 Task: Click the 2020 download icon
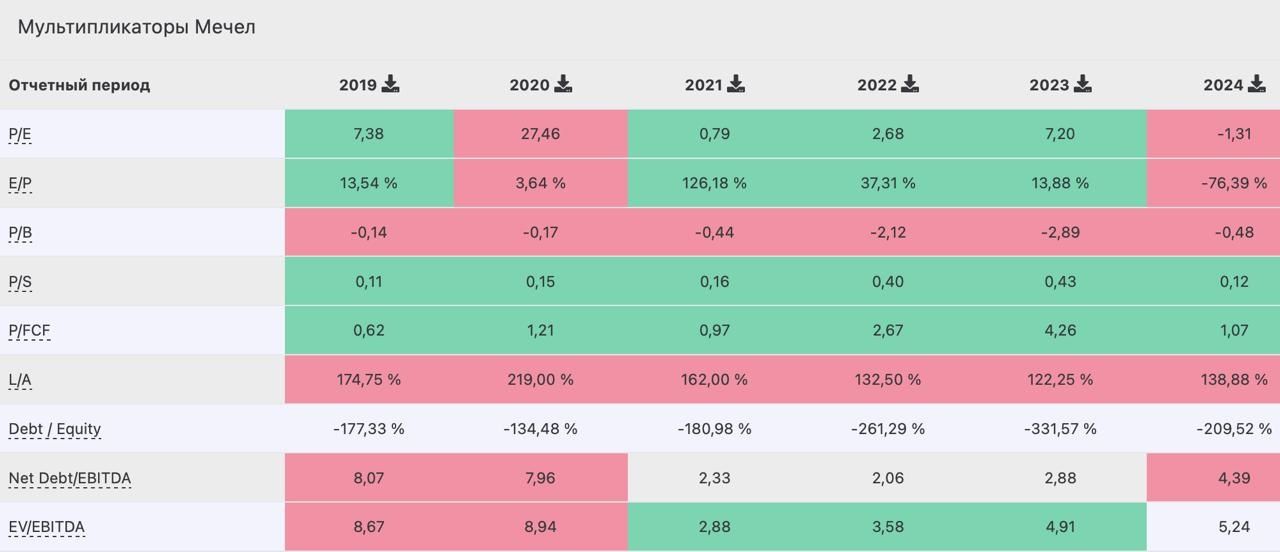(563, 84)
